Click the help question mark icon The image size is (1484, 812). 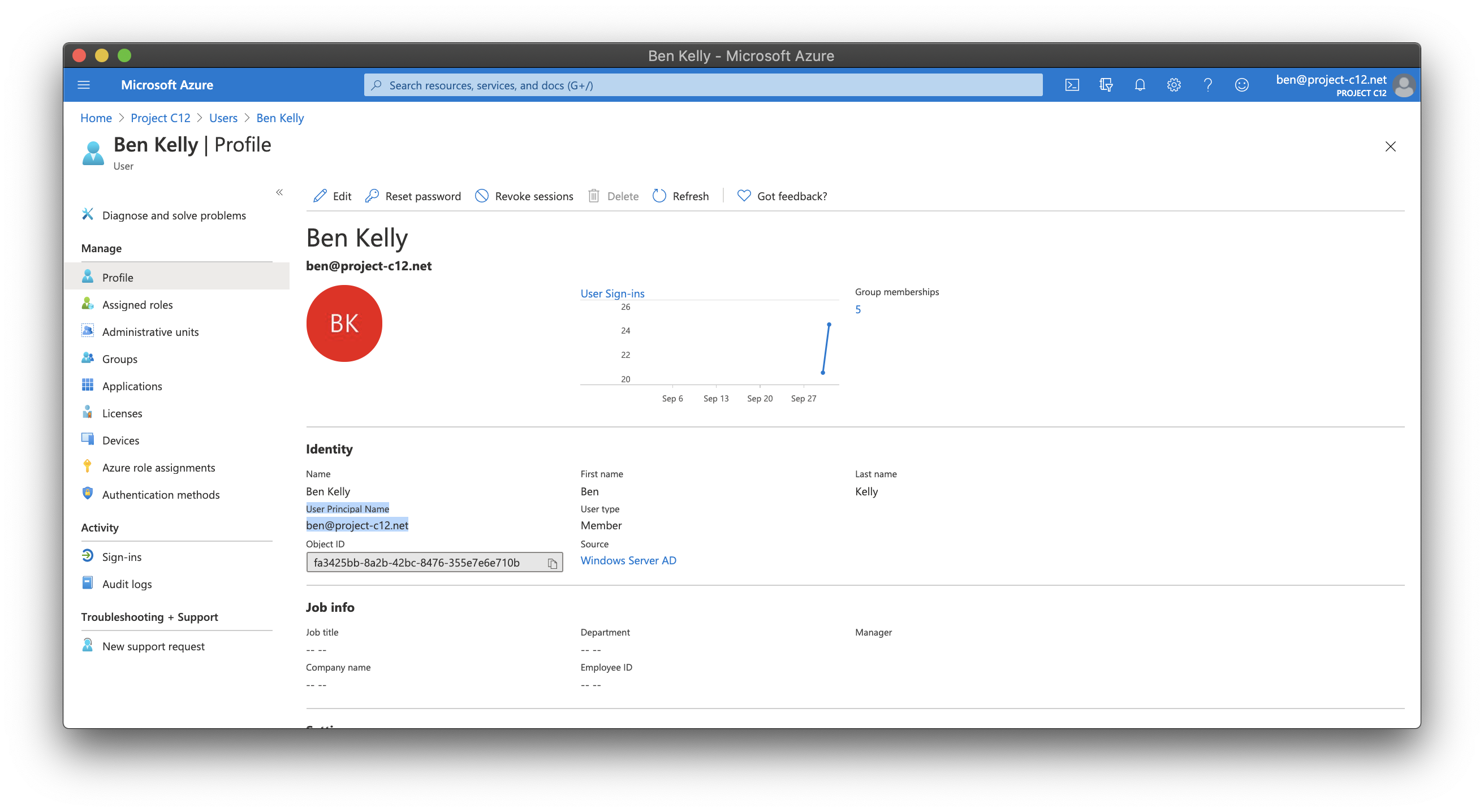[1207, 85]
